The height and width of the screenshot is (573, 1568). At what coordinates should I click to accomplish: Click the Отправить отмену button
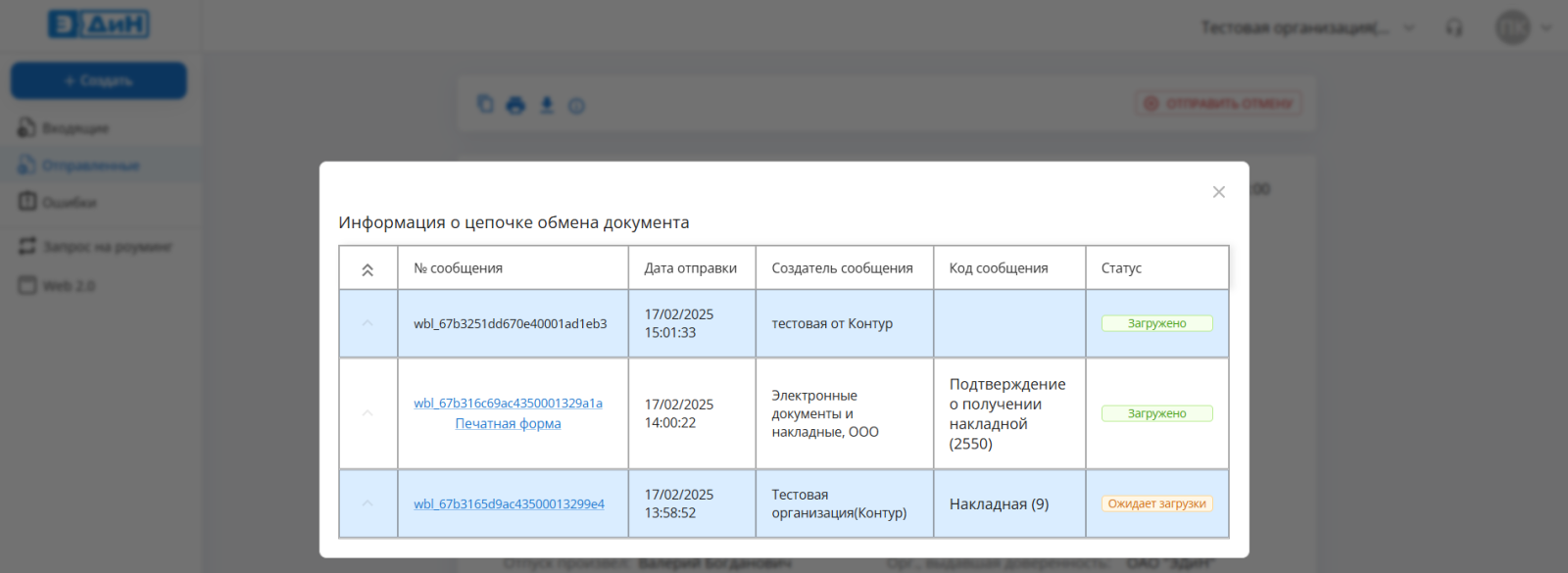1218,104
